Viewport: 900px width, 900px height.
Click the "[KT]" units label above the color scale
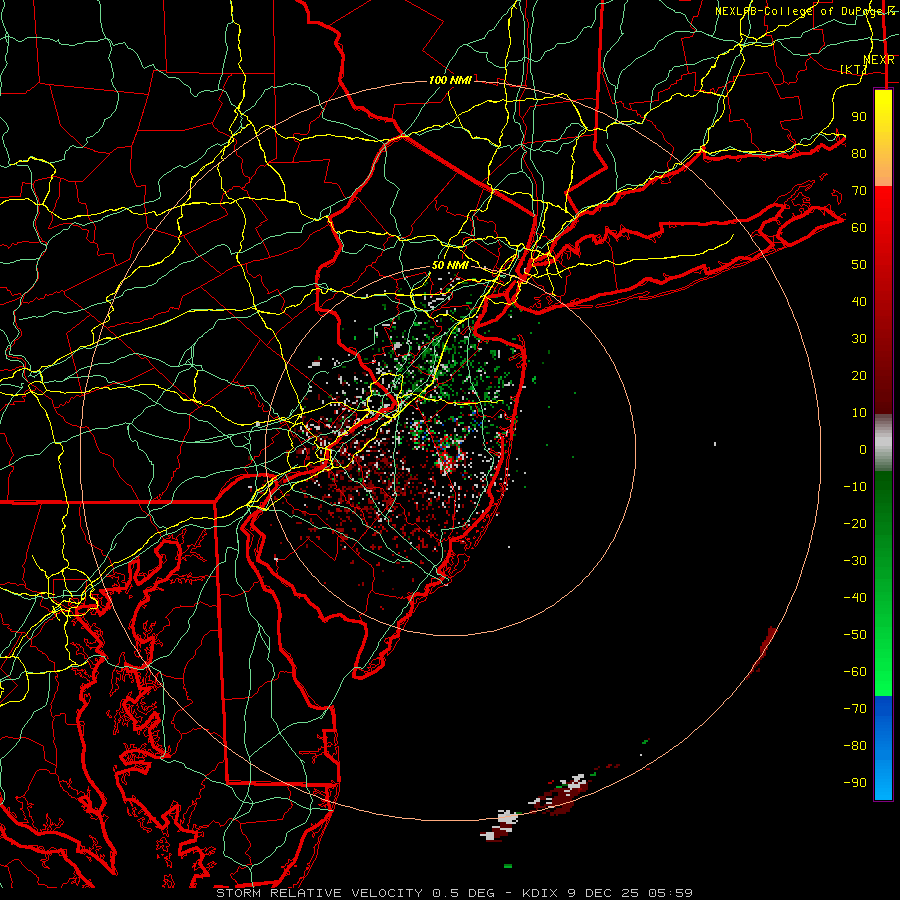[x=853, y=69]
